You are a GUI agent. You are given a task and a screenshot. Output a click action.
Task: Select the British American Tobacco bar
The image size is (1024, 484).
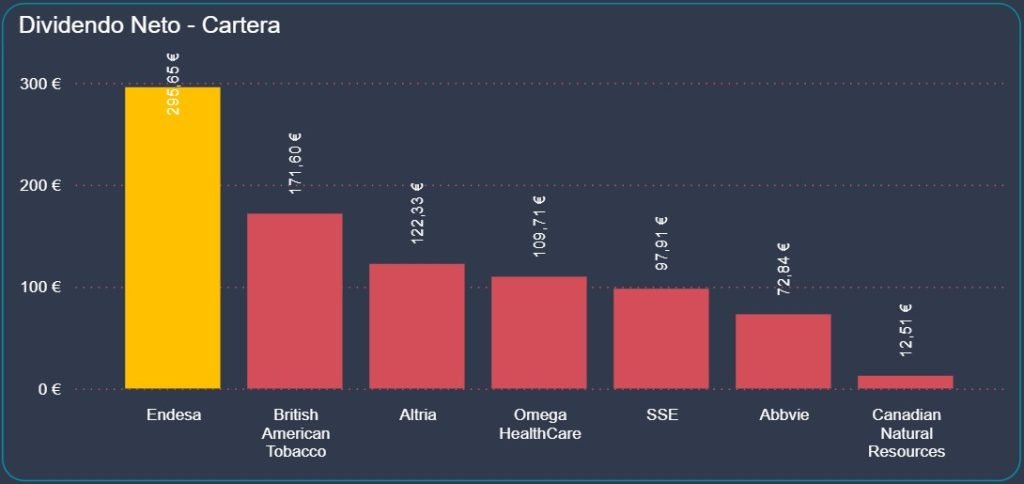tap(294, 300)
